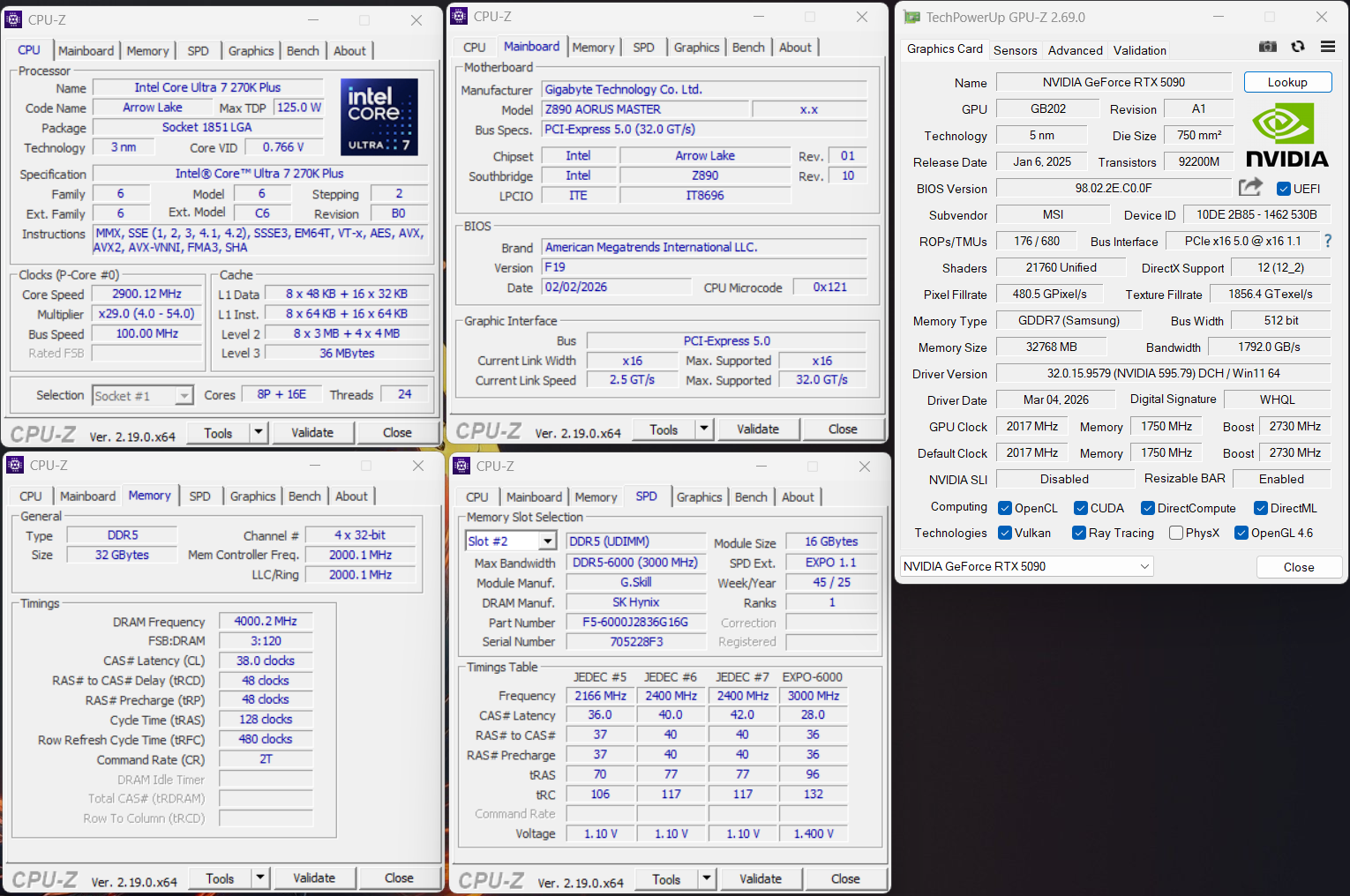The height and width of the screenshot is (896, 1350).
Task: Open the Advanced tab in GPU-Z
Action: (1075, 50)
